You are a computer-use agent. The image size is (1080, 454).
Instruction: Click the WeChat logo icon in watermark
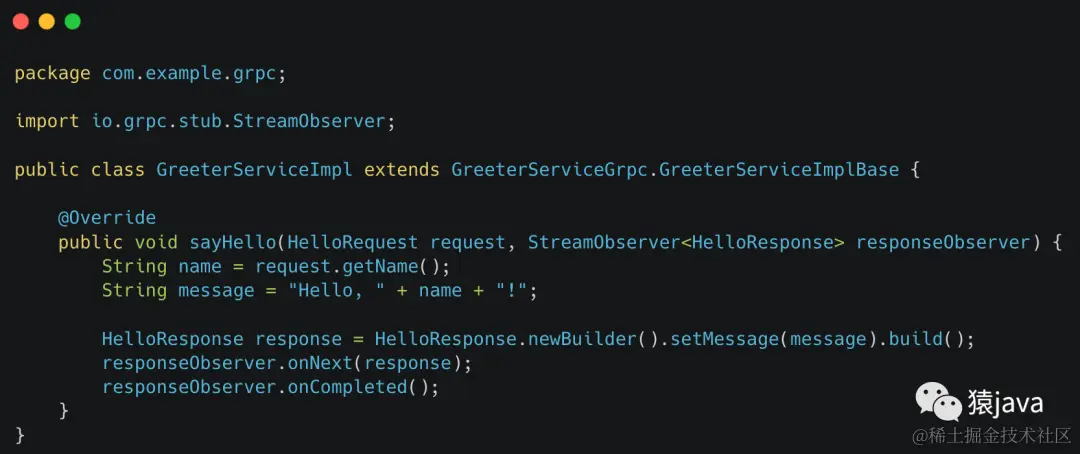click(937, 402)
